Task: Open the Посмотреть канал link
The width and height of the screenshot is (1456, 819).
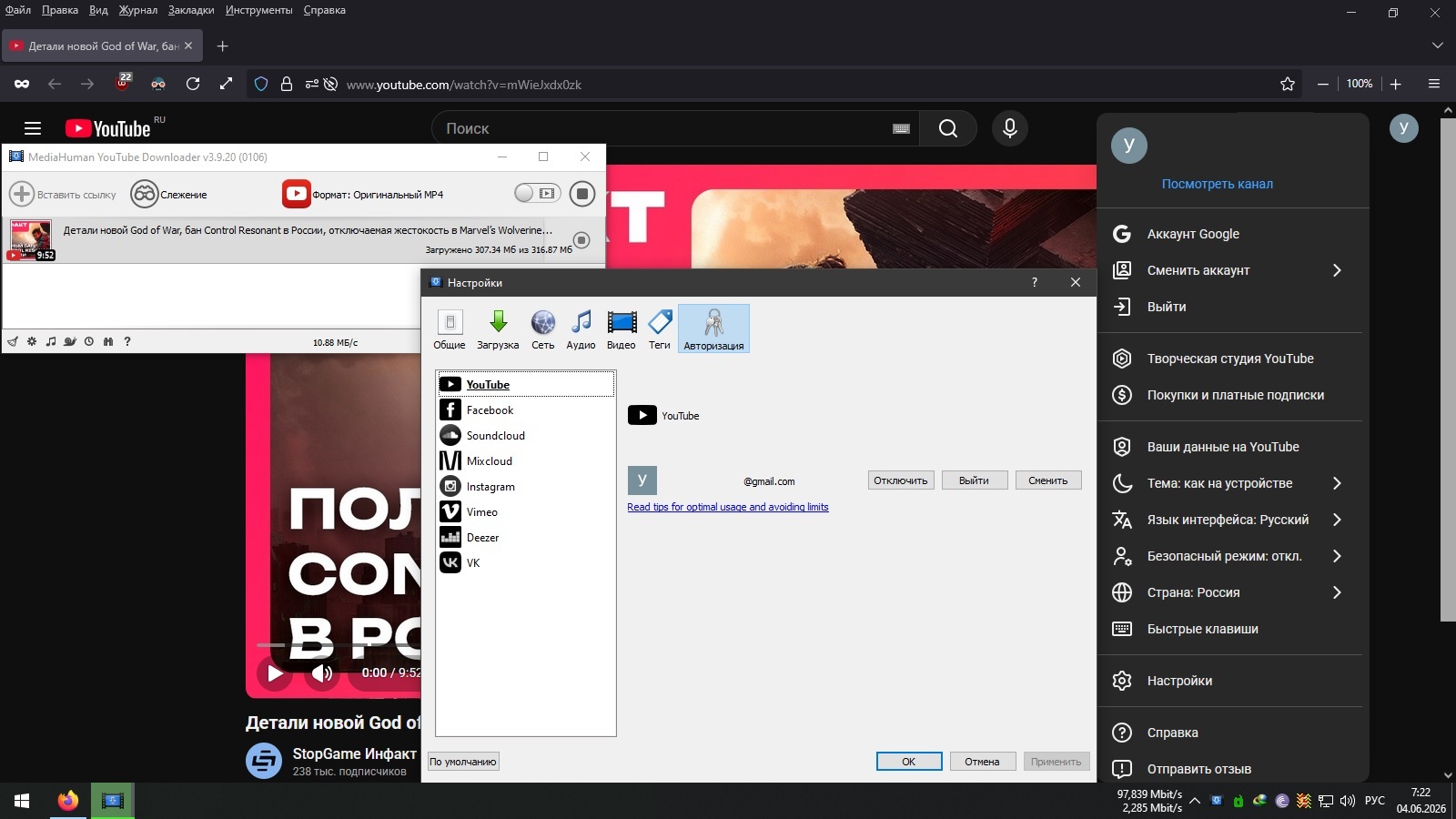Action: 1218,184
